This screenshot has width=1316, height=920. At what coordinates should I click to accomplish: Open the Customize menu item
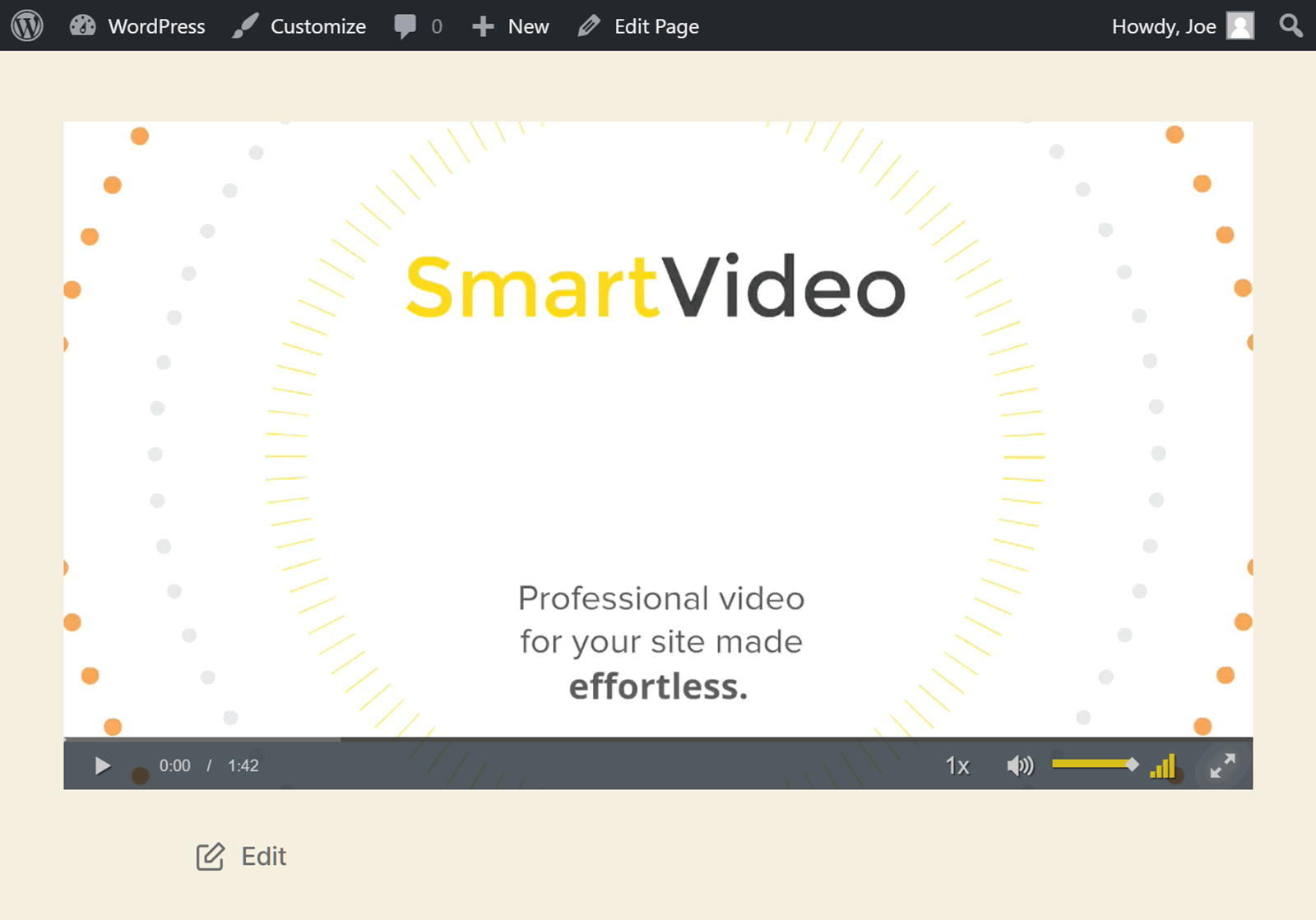pos(299,25)
